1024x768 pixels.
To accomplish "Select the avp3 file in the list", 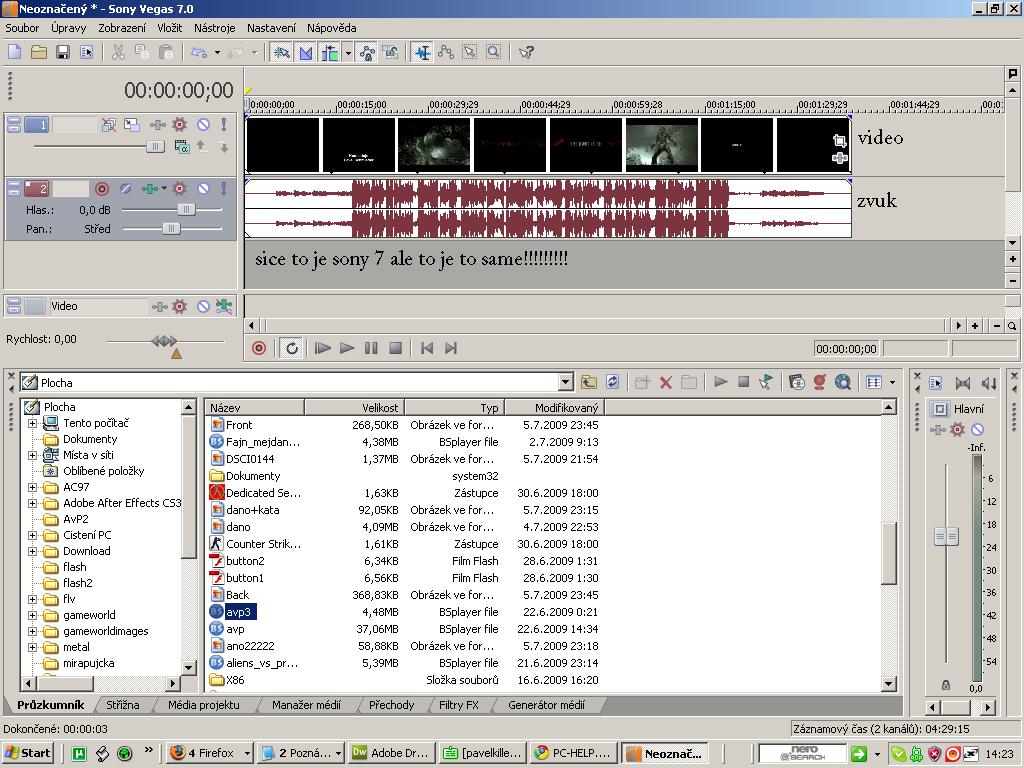I will (240, 612).
